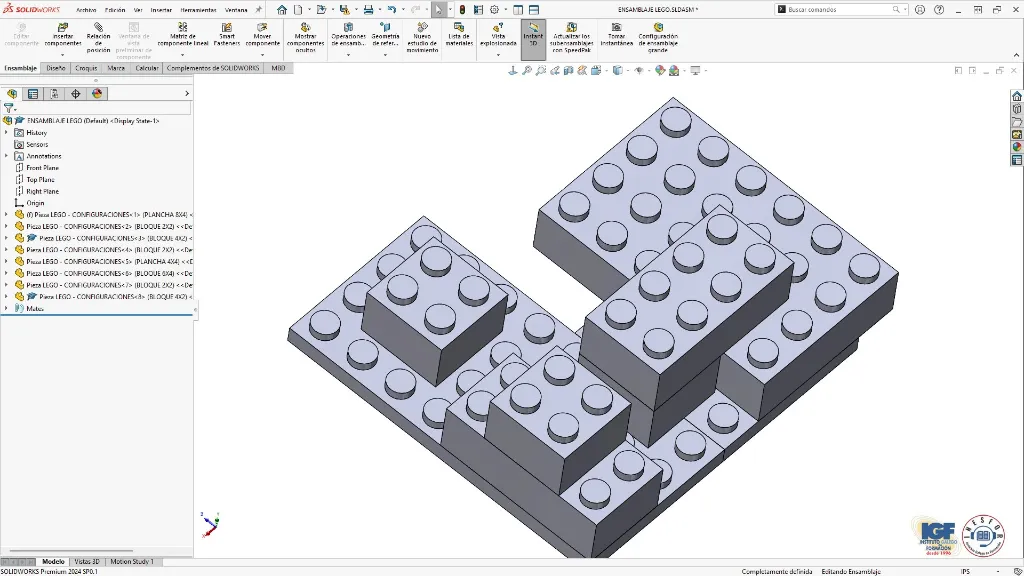Viewport: 1024px width, 576px height.
Task: Open the Motion Study 1 bottom tab
Action: (132, 562)
